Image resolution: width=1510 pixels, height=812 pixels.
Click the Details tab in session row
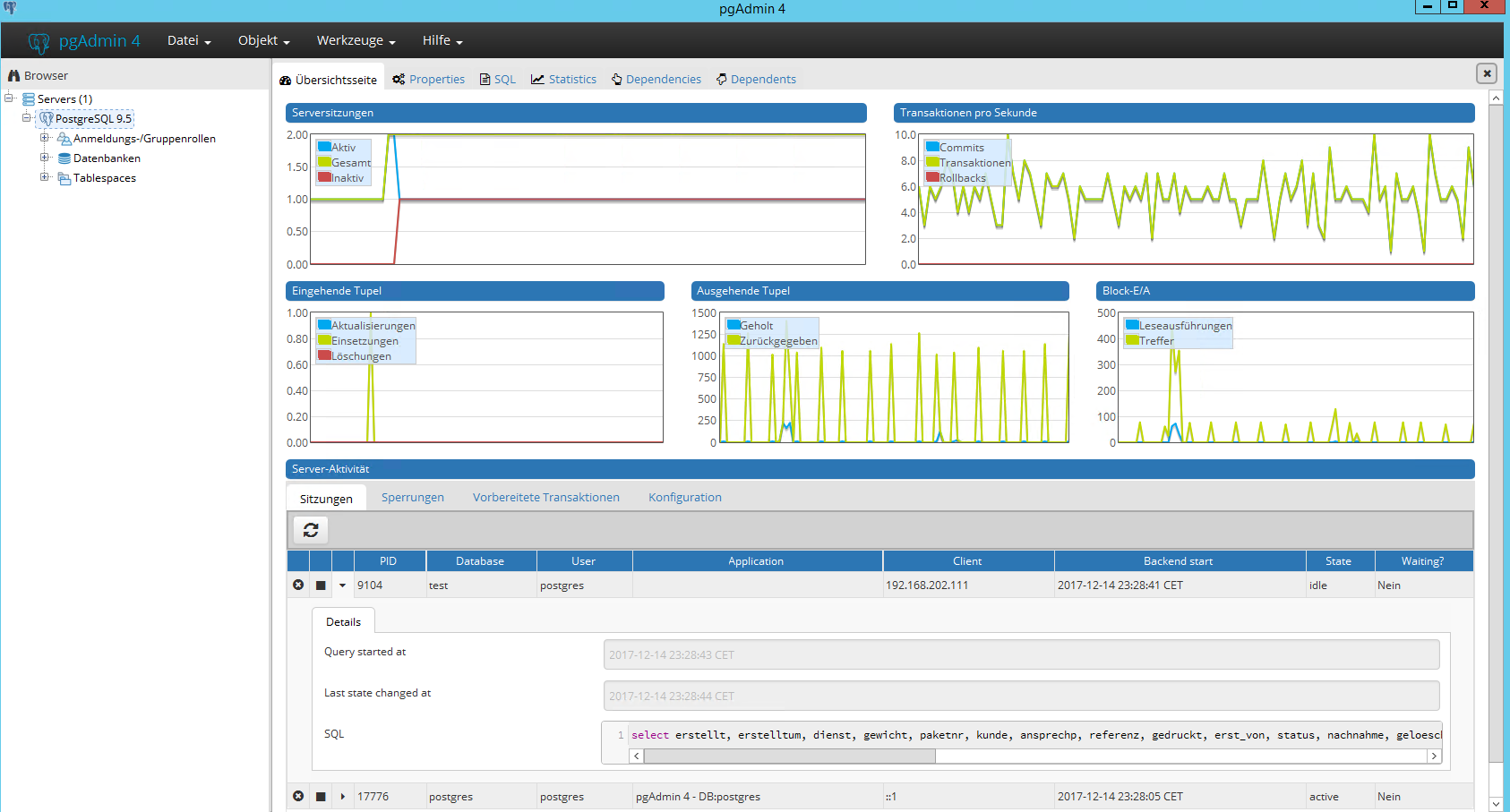click(343, 621)
